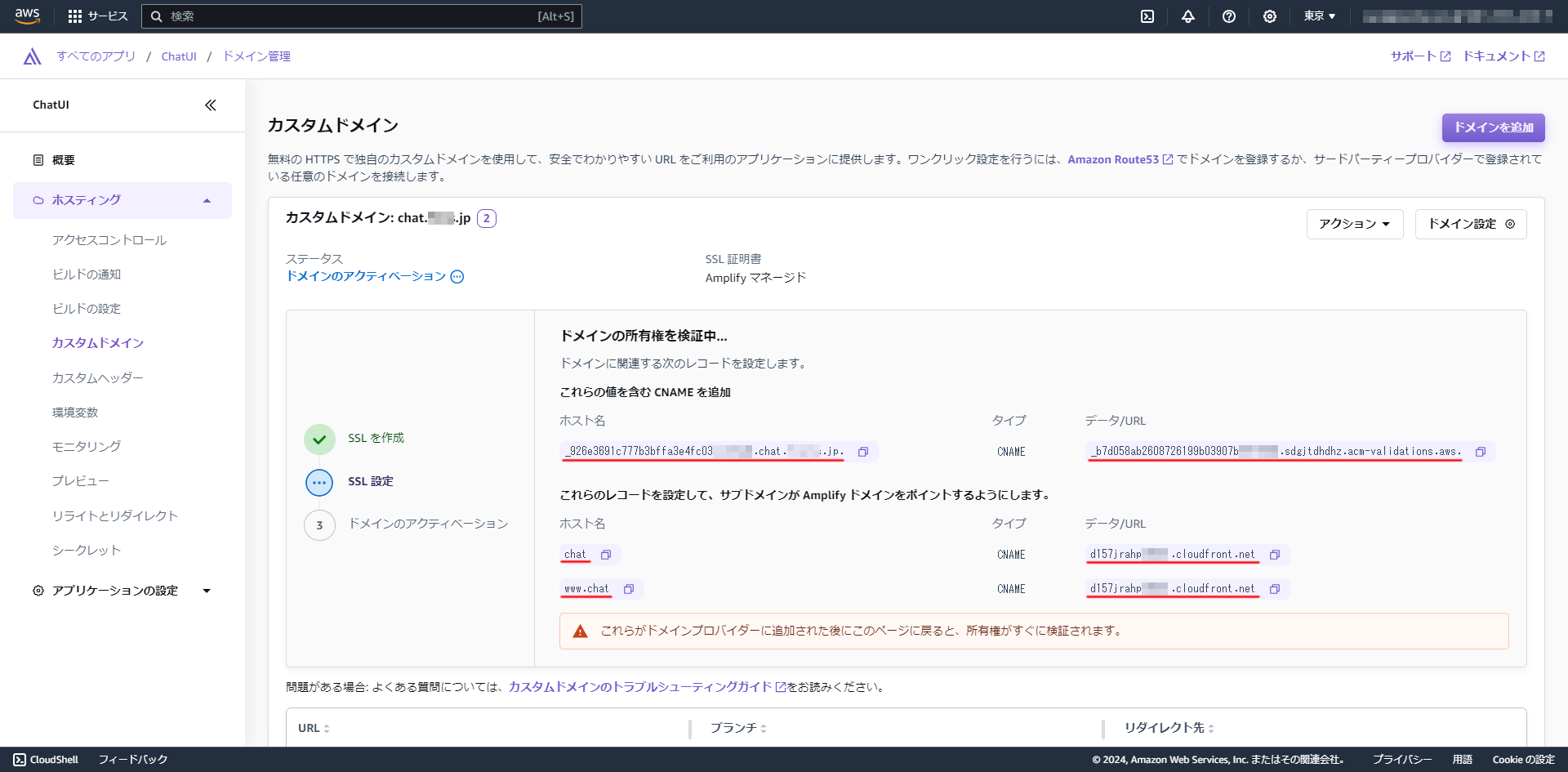Image resolution: width=1568 pixels, height=772 pixels.
Task: Open プライバシー footer link
Action: click(1402, 760)
